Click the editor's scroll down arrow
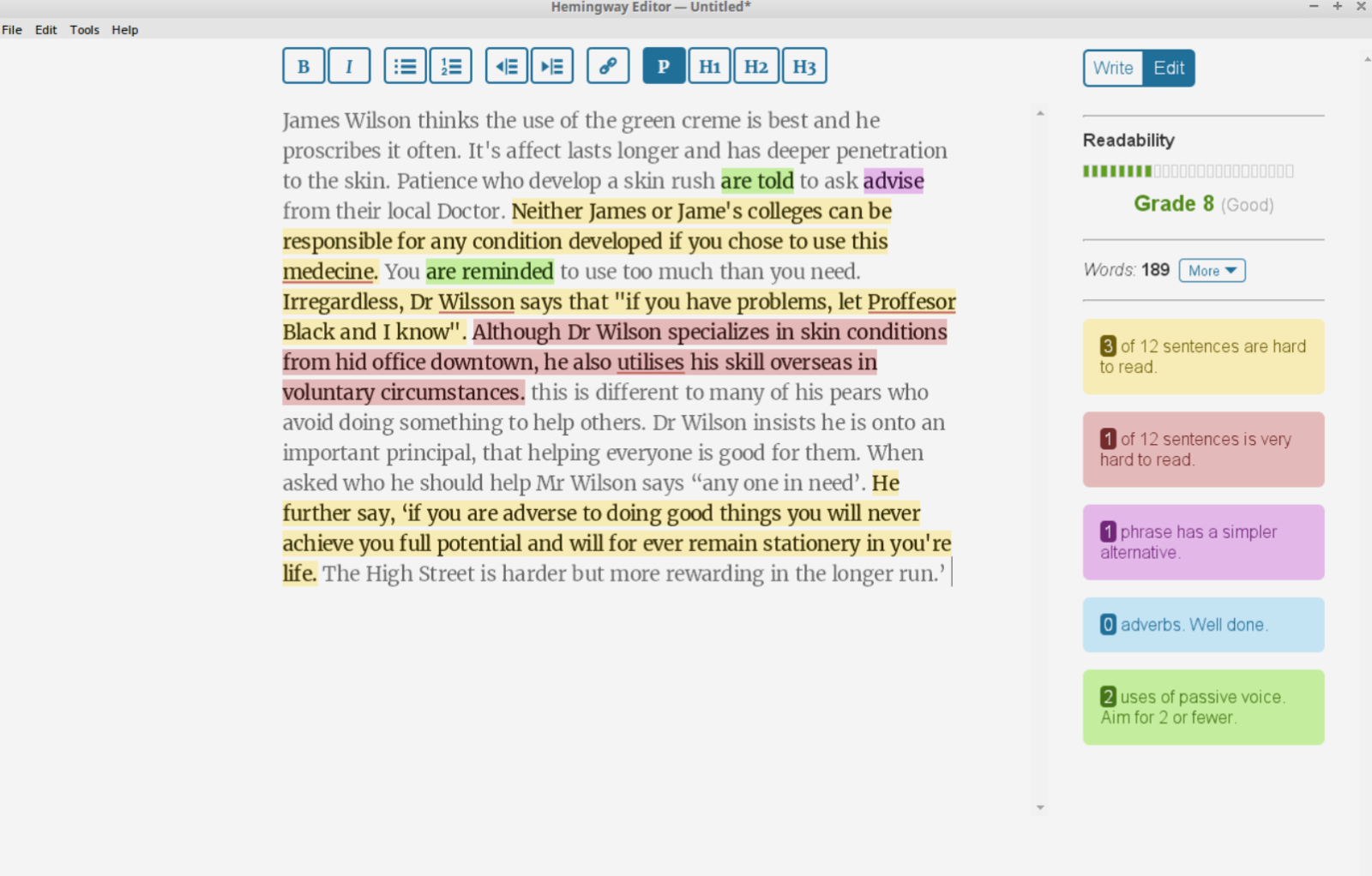Image resolution: width=1372 pixels, height=876 pixels. coord(1040,807)
